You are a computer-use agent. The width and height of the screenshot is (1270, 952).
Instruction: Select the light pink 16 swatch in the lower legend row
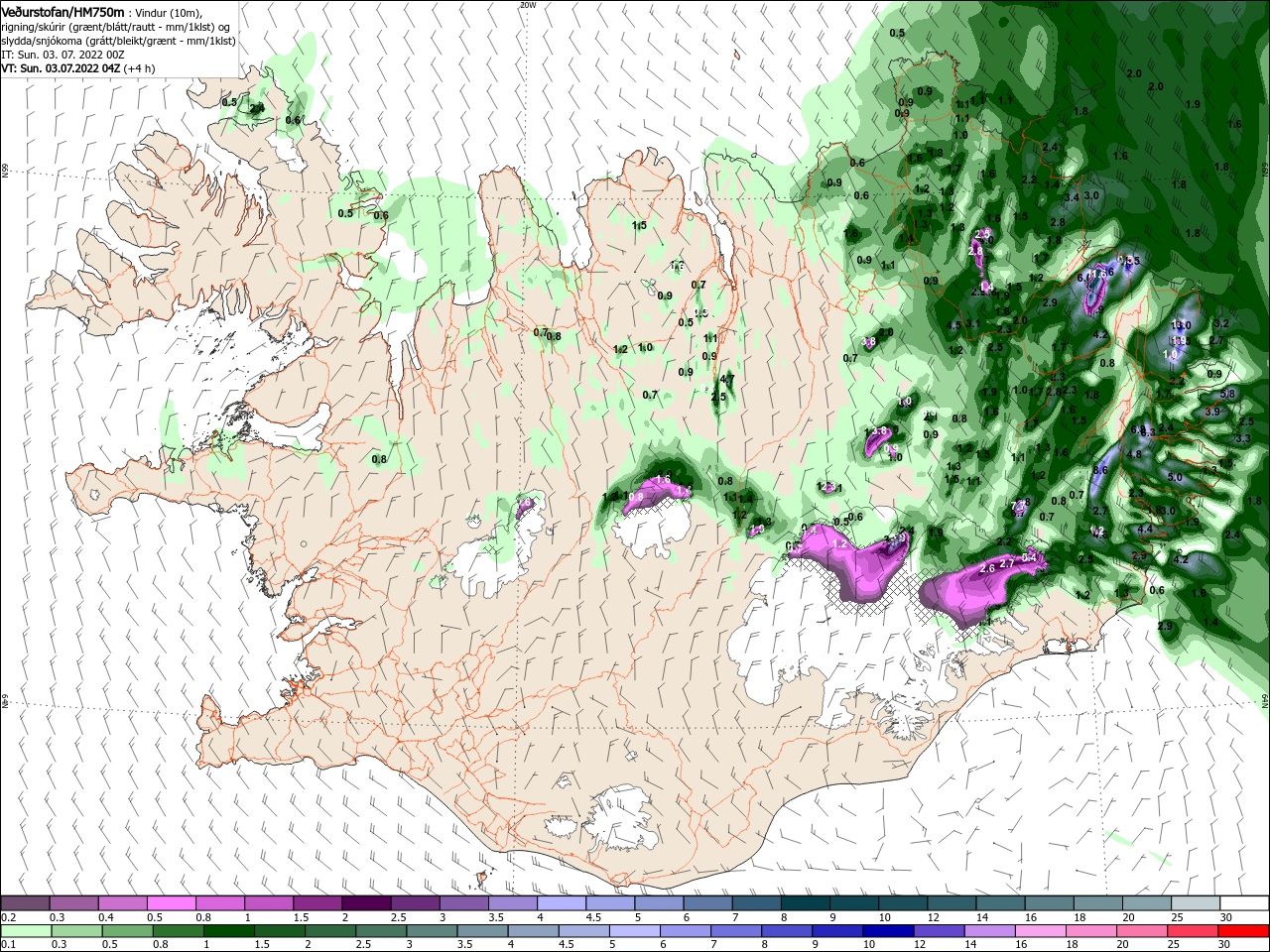1041,931
